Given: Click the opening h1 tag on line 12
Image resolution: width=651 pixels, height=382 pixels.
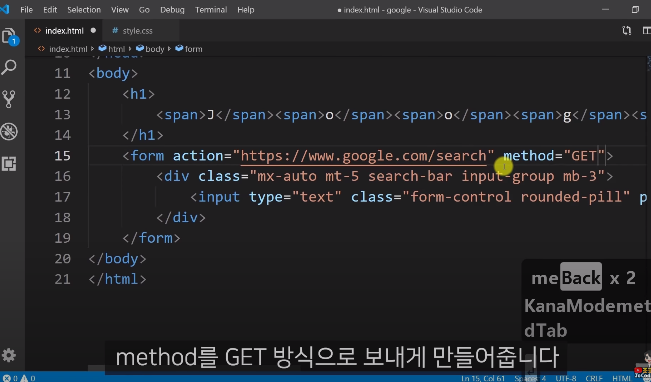Looking at the screenshot, I should 138,94.
